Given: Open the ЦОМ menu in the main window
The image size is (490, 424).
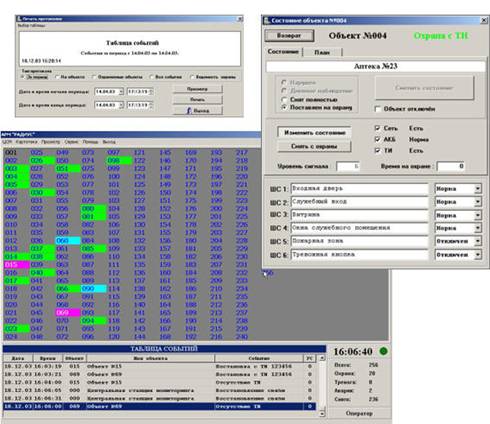Looking at the screenshot, I should pyautogui.click(x=7, y=142).
